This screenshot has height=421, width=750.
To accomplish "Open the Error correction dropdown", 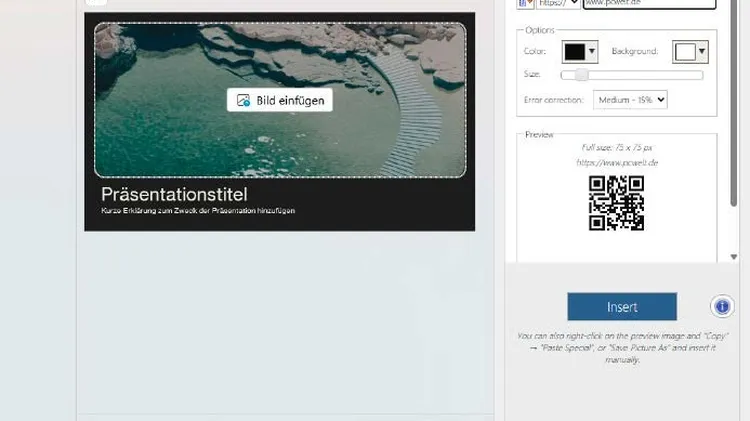I will click(630, 100).
